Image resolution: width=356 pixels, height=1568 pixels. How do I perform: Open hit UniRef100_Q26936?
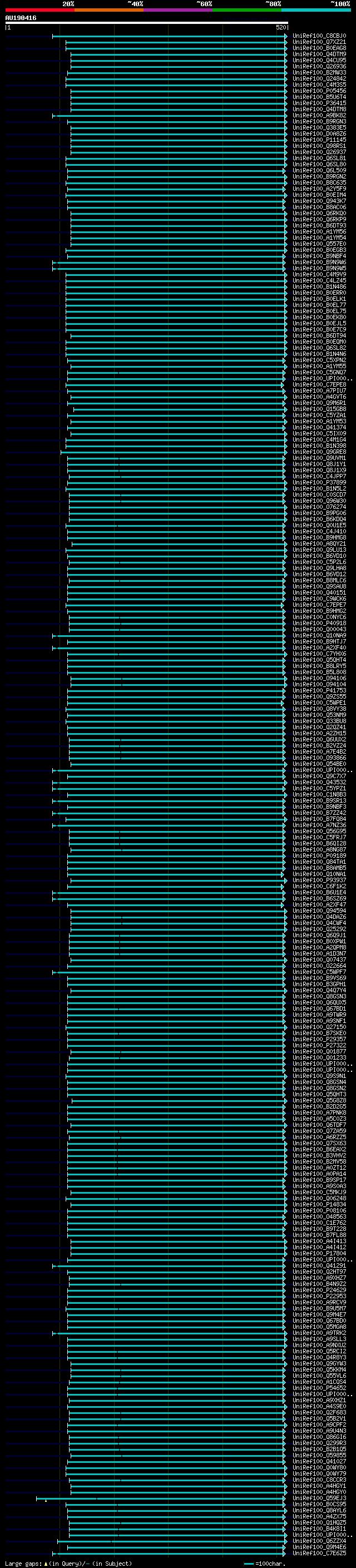tap(319, 66)
